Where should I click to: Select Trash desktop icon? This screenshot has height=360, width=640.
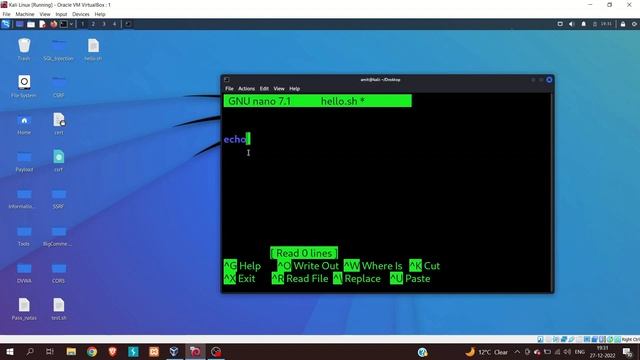pos(24,49)
